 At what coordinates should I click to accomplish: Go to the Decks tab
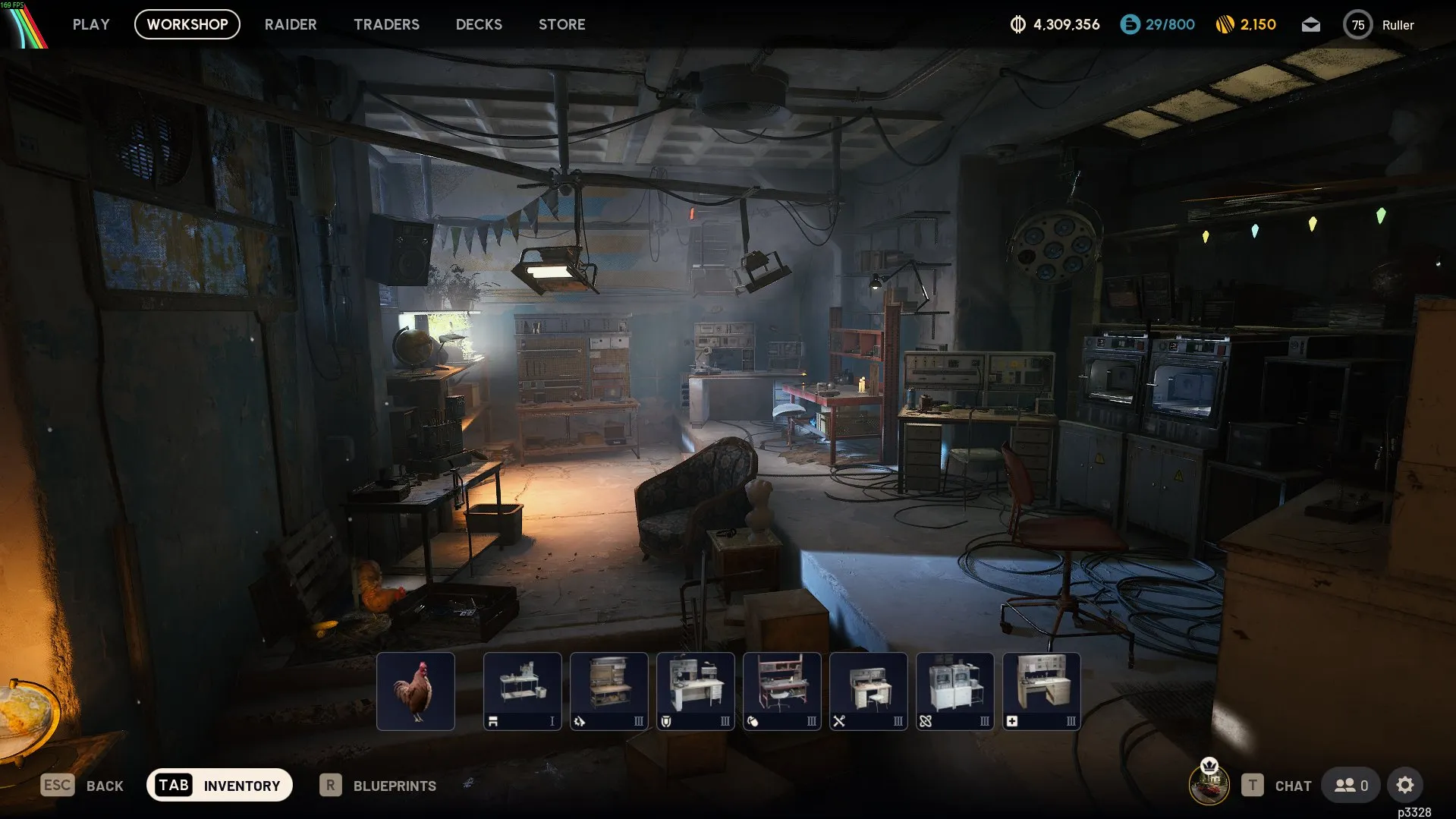pyautogui.click(x=479, y=24)
